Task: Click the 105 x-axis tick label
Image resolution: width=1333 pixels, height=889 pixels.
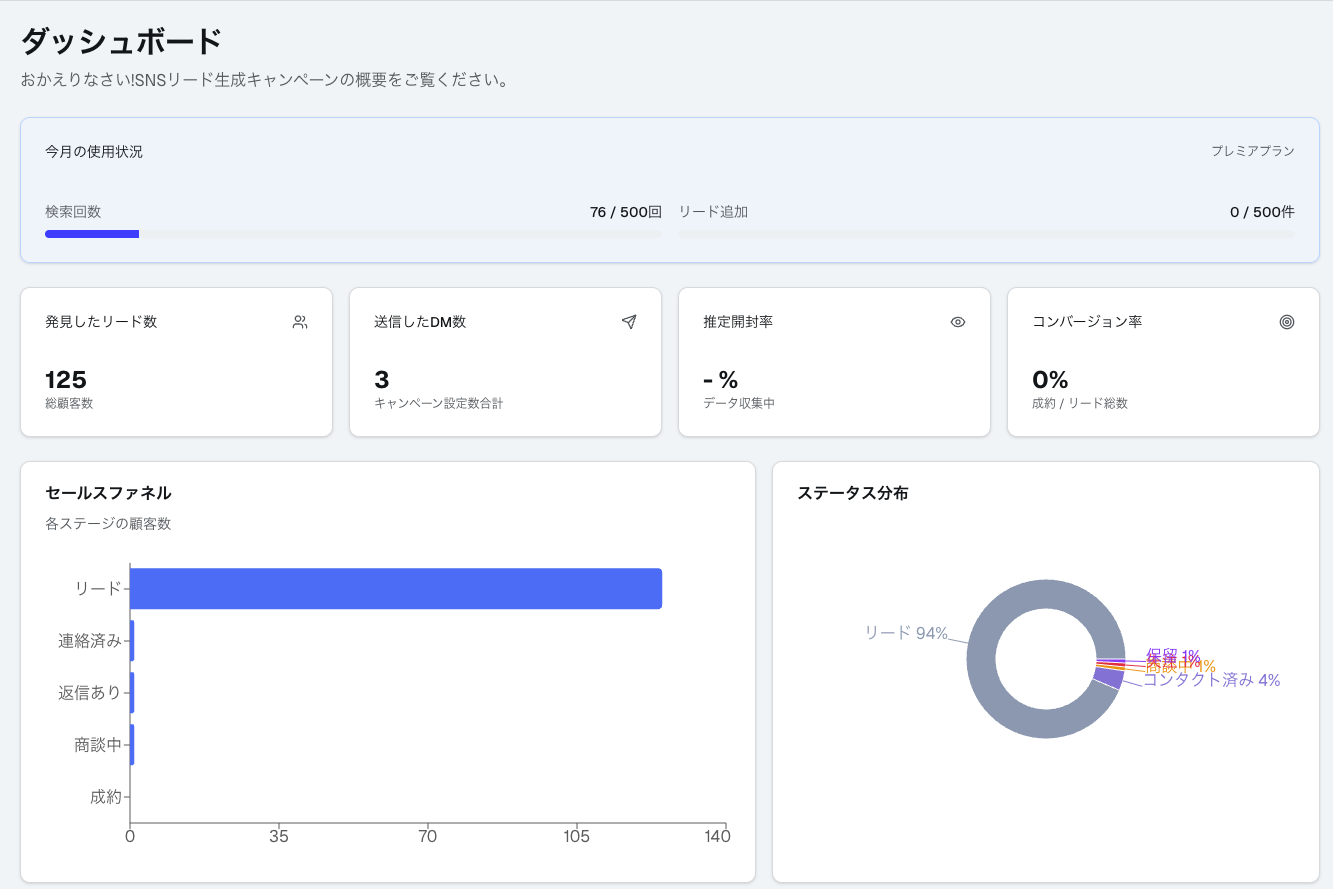Action: pos(576,837)
